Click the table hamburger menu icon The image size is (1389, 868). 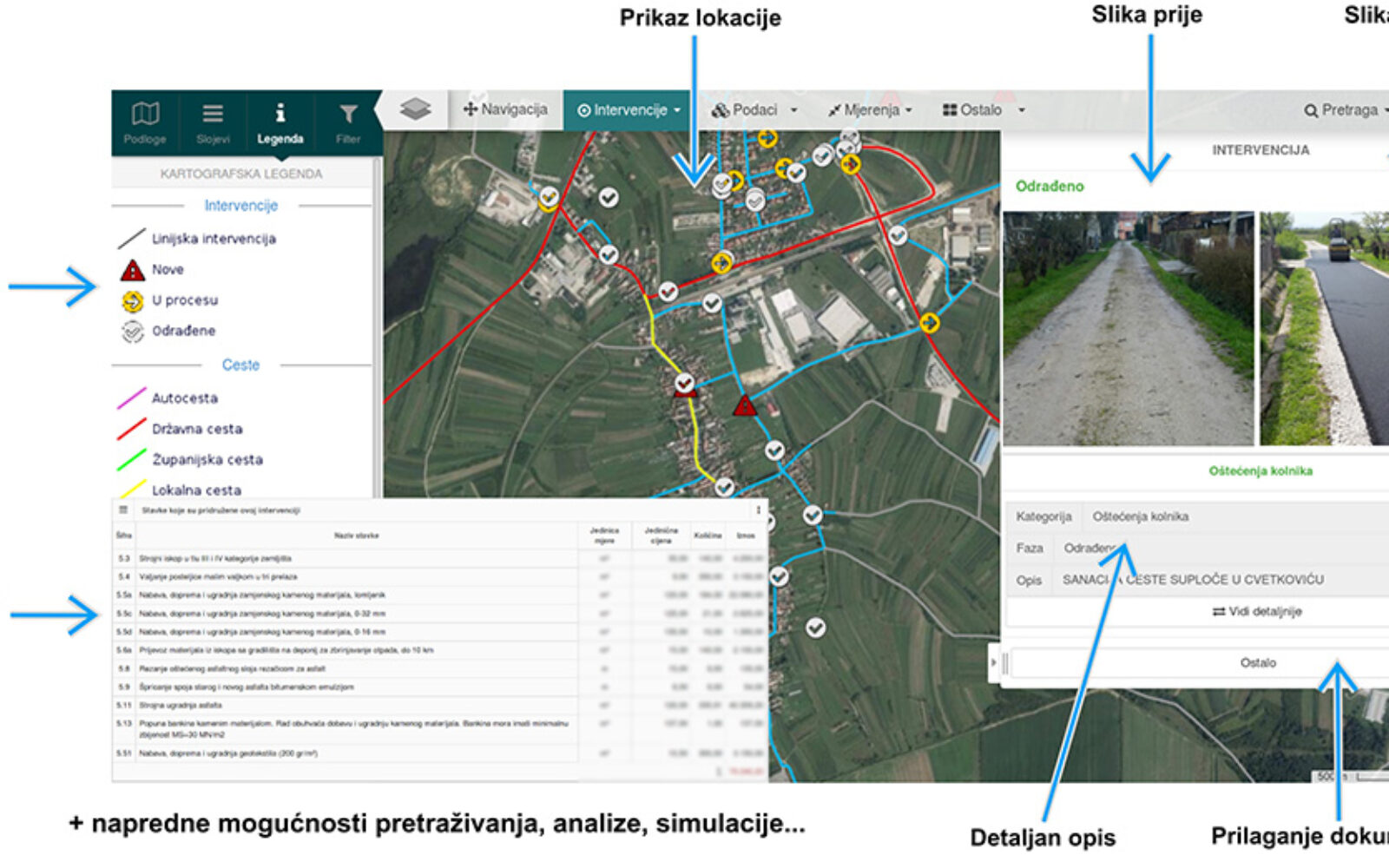(123, 510)
